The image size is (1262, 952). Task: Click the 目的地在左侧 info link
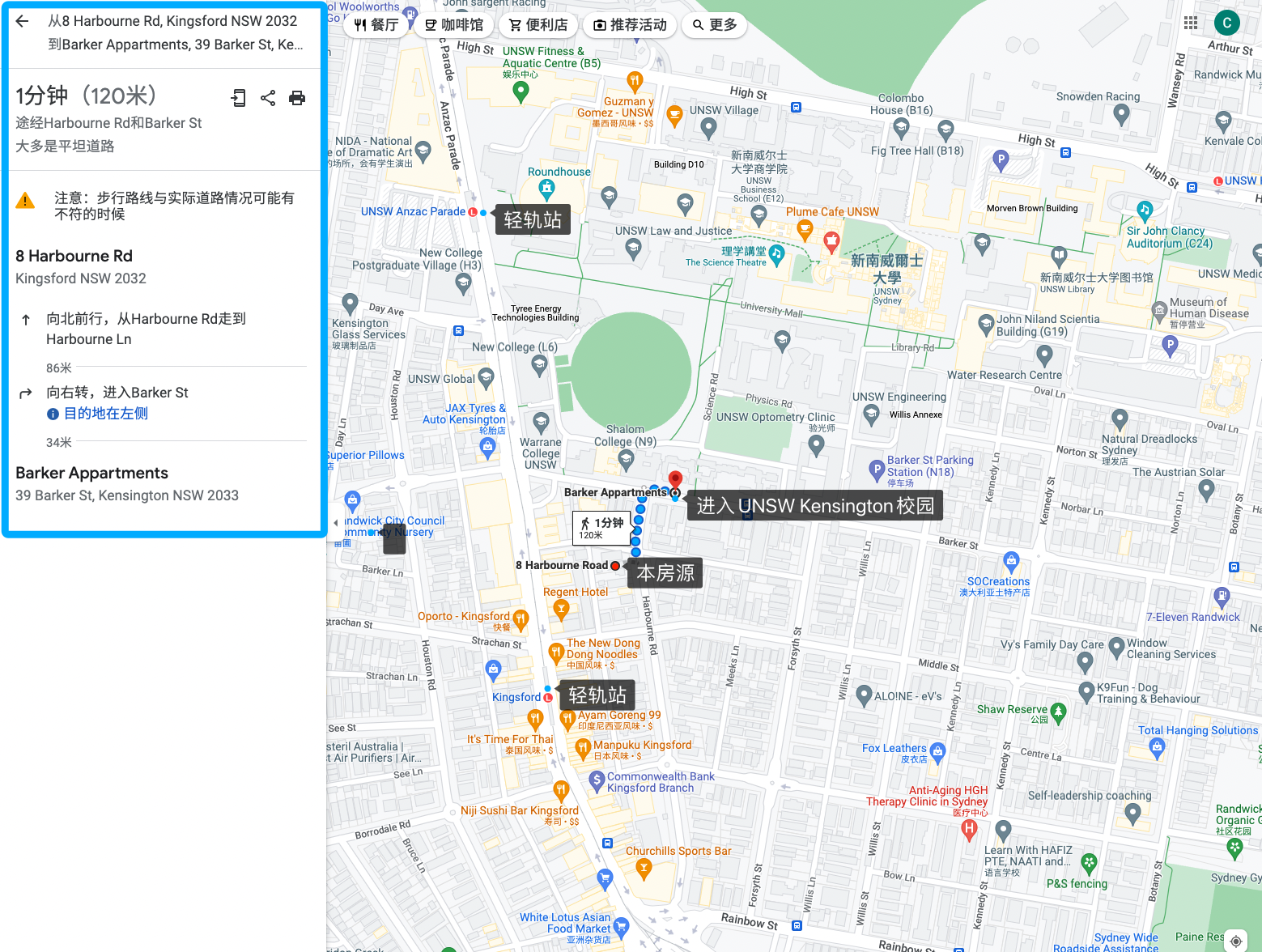pos(105,414)
